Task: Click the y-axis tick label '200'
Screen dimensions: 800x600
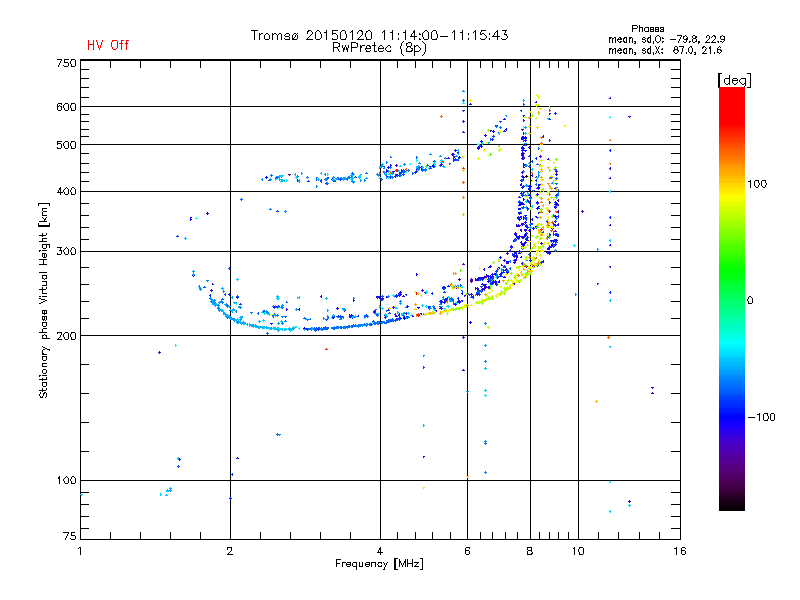Action: pos(66,336)
